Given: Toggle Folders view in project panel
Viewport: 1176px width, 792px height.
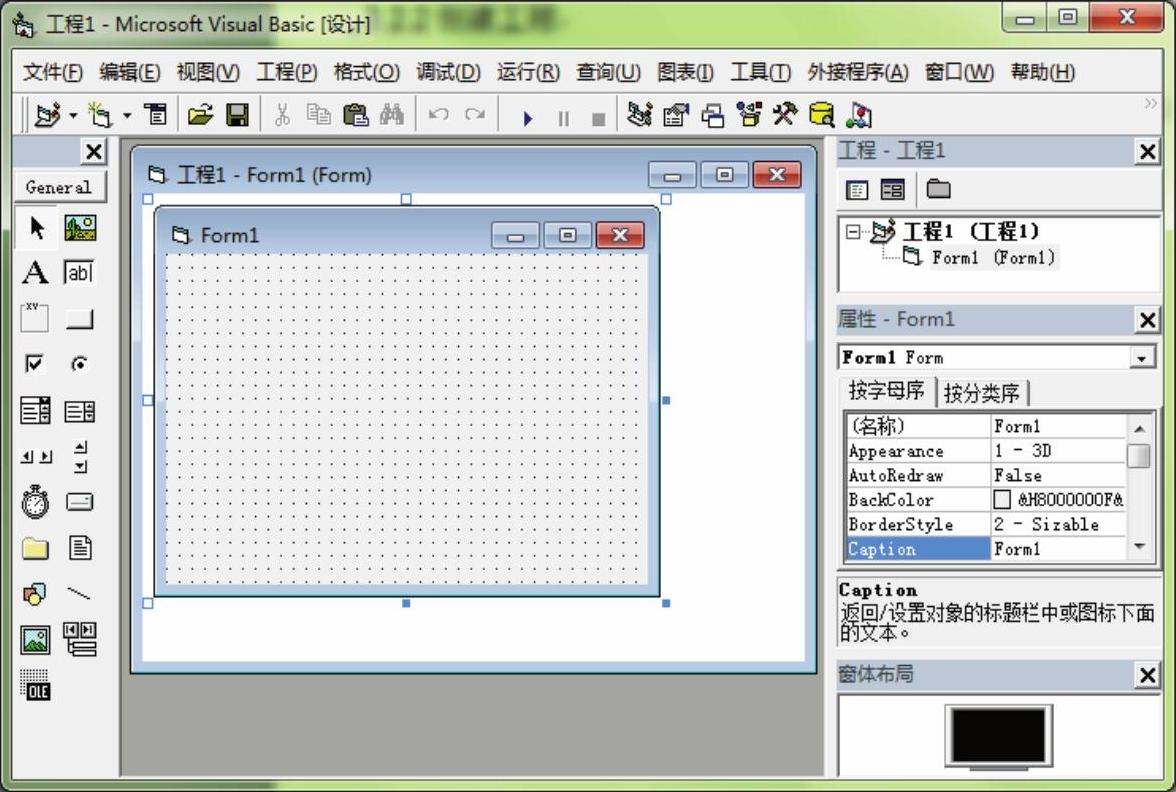Looking at the screenshot, I should pyautogui.click(x=938, y=190).
